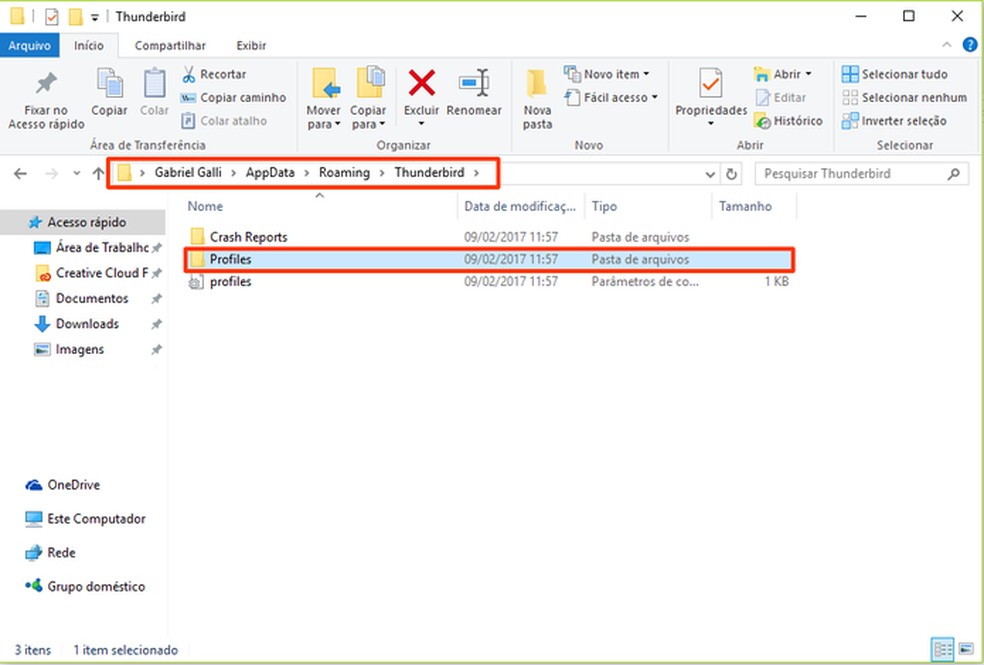Click Thunderbird in address path
Viewport: 984px width, 665px height.
click(429, 173)
